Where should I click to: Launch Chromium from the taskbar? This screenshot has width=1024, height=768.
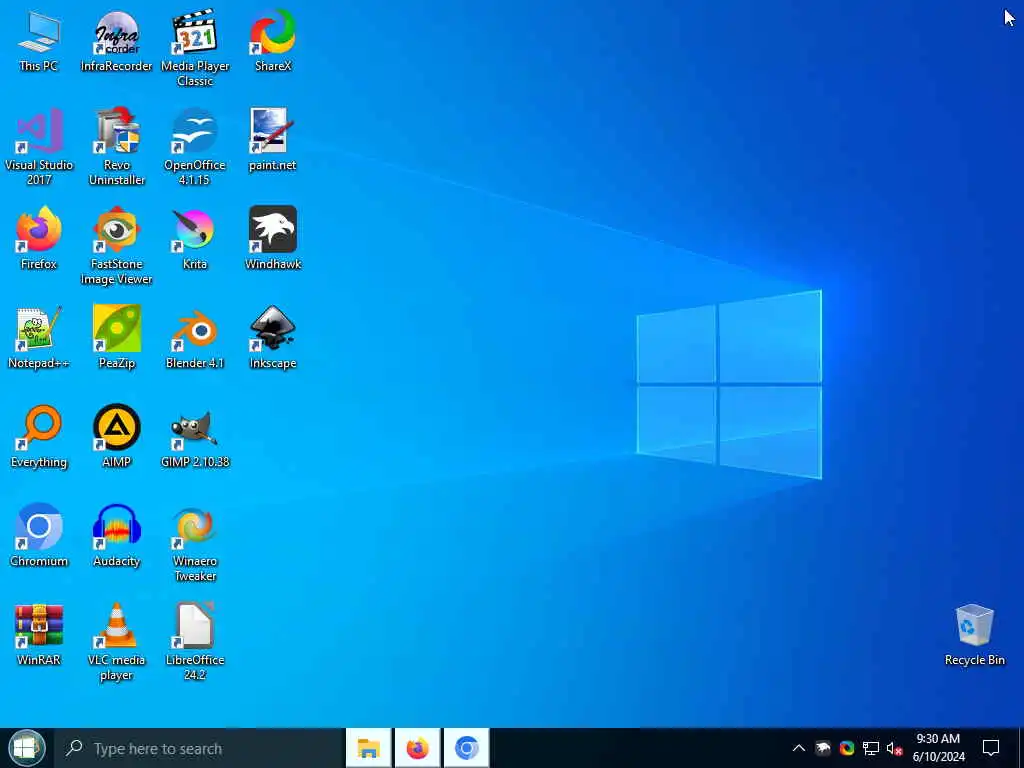(466, 748)
